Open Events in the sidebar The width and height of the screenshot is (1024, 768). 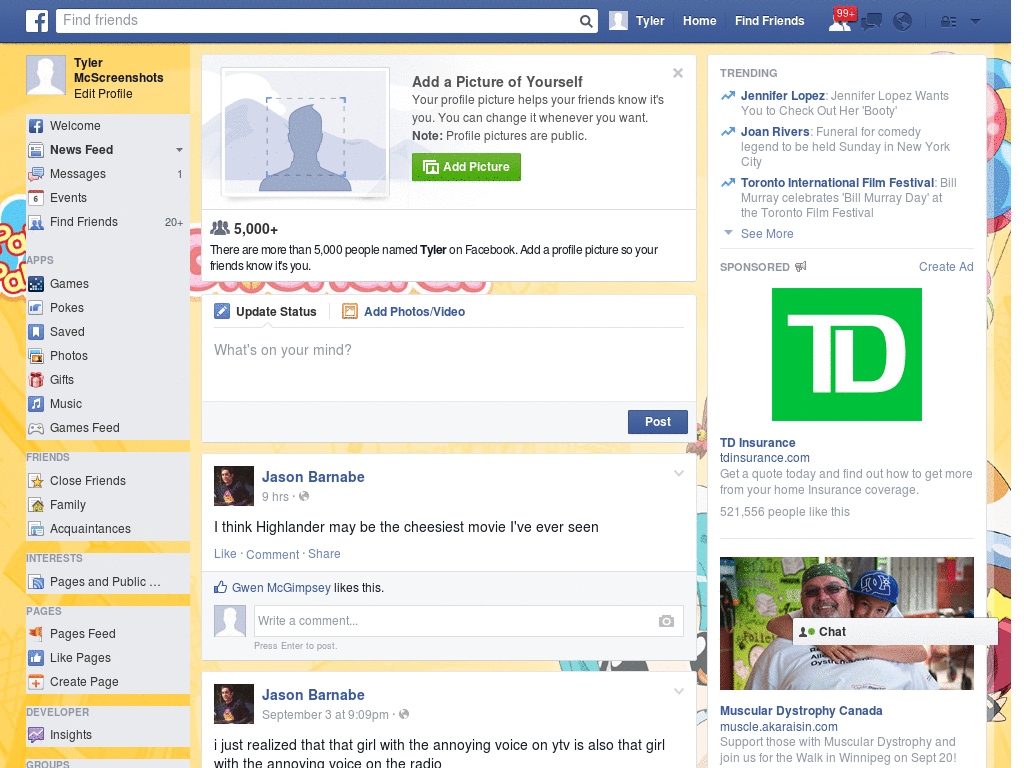pyautogui.click(x=108, y=198)
